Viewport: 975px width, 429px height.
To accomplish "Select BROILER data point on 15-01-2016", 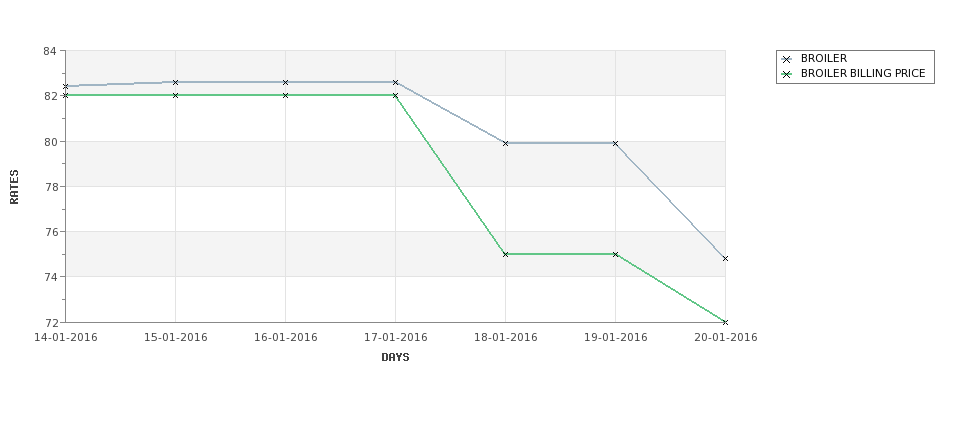I will (x=175, y=82).
